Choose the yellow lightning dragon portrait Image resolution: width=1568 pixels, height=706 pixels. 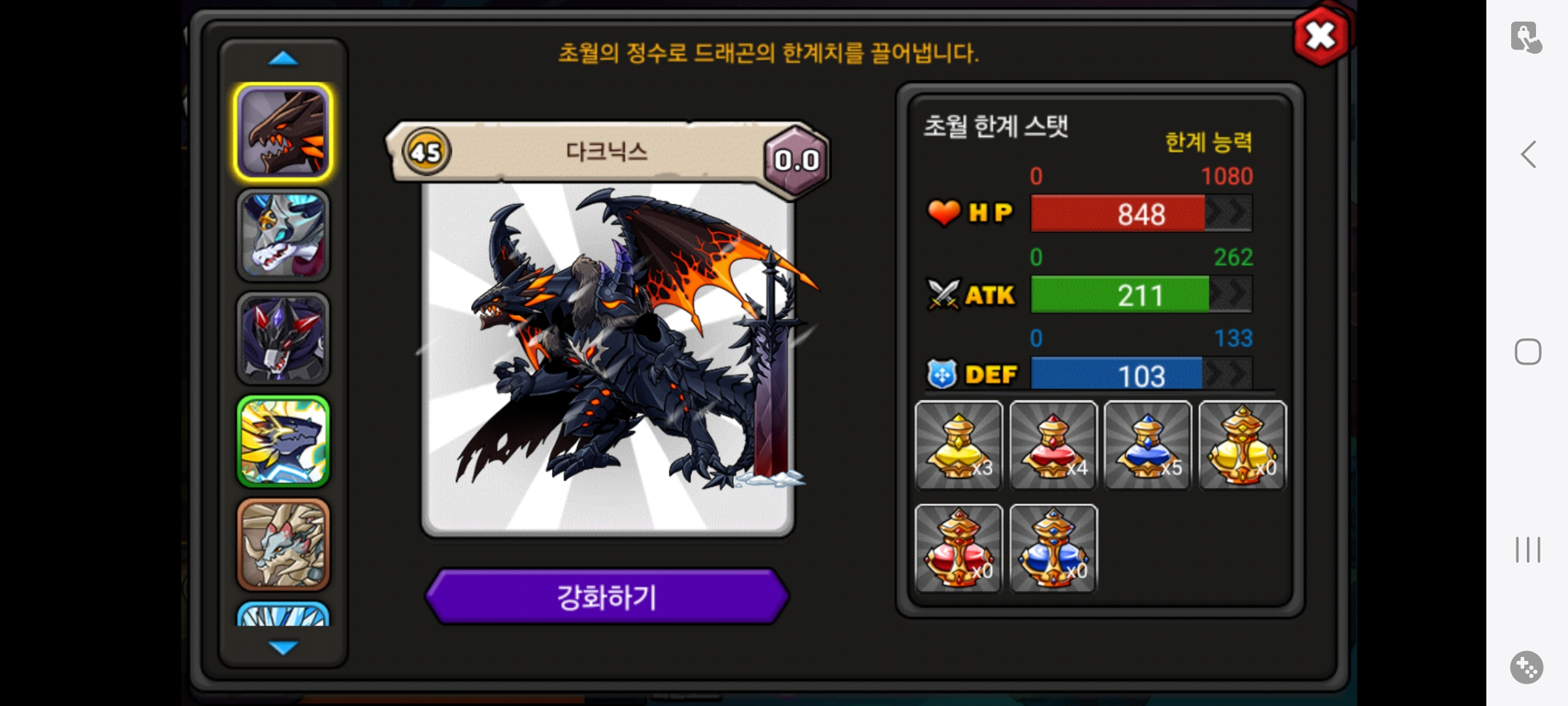click(x=283, y=441)
